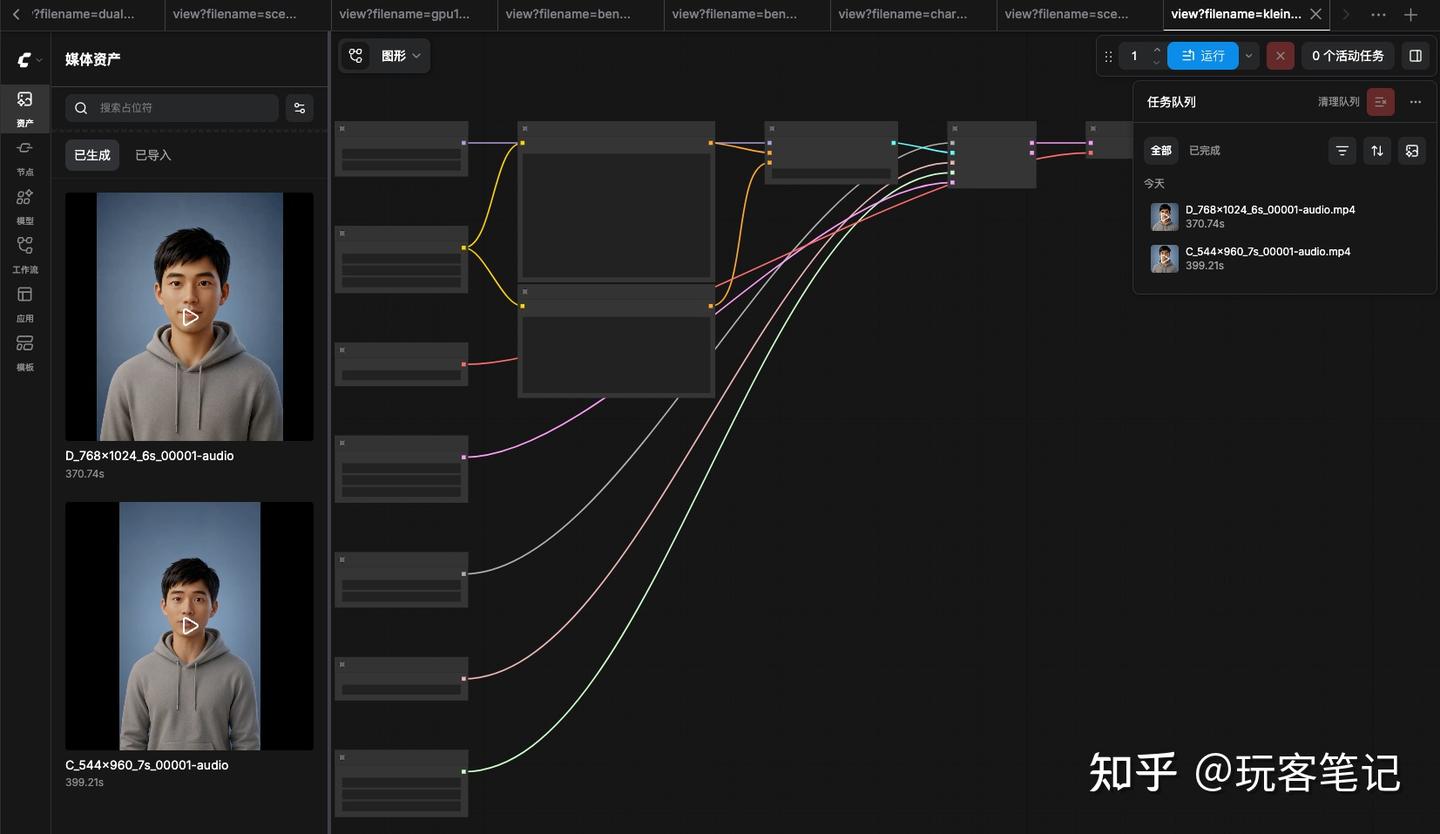Open the 应用 (Apps) sidebar panel
The height and width of the screenshot is (834, 1440).
(x=25, y=304)
